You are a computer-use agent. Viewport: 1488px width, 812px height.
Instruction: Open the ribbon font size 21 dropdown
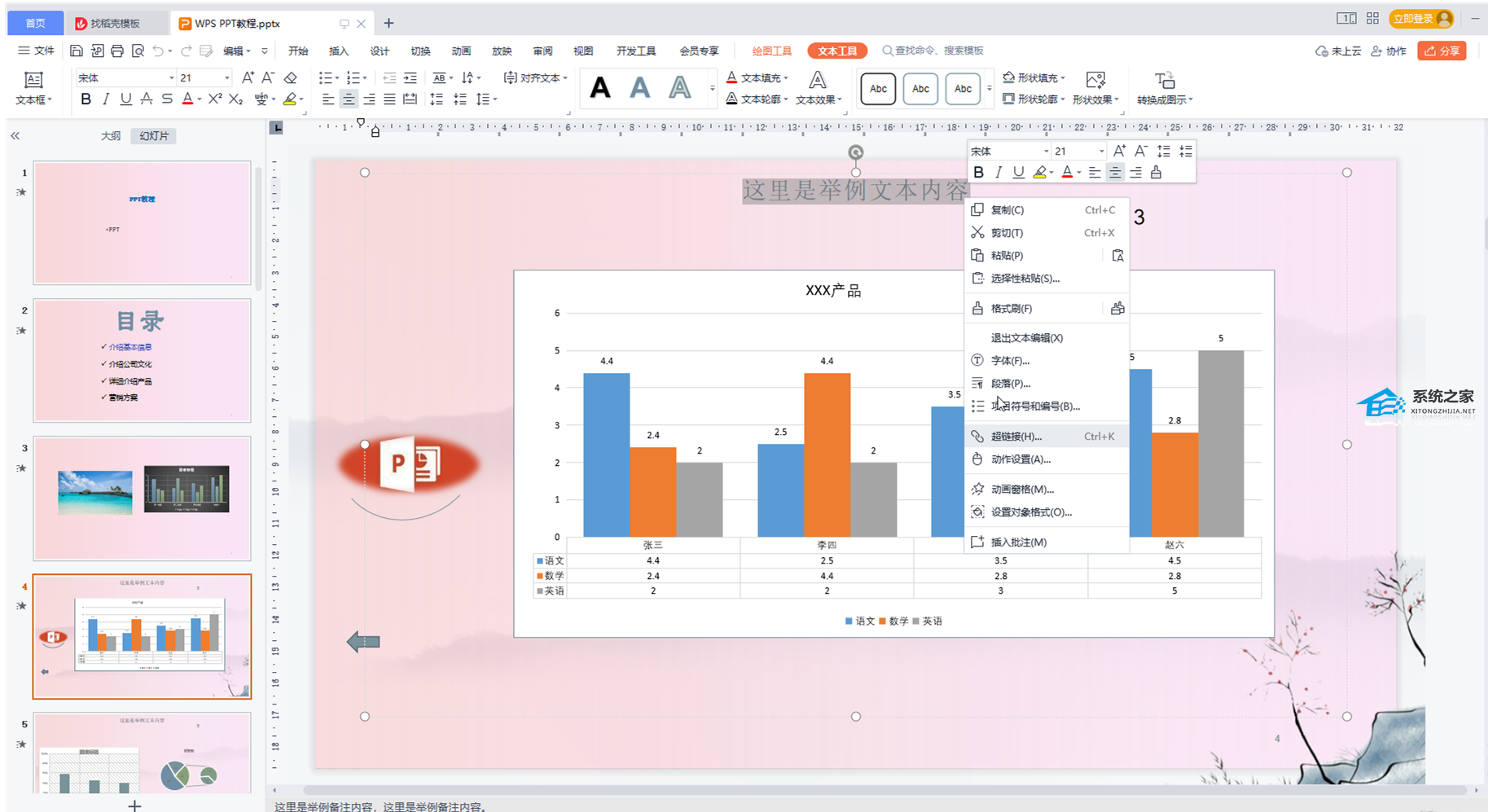[x=226, y=78]
